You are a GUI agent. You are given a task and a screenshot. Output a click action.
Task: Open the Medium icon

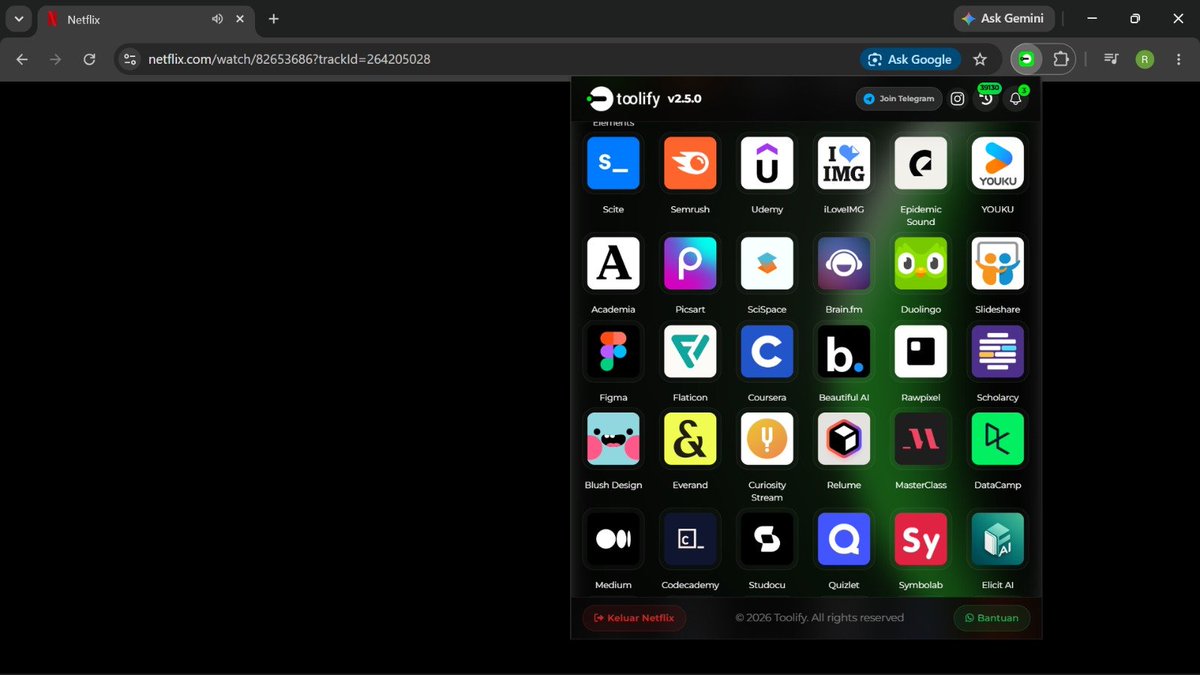click(613, 539)
